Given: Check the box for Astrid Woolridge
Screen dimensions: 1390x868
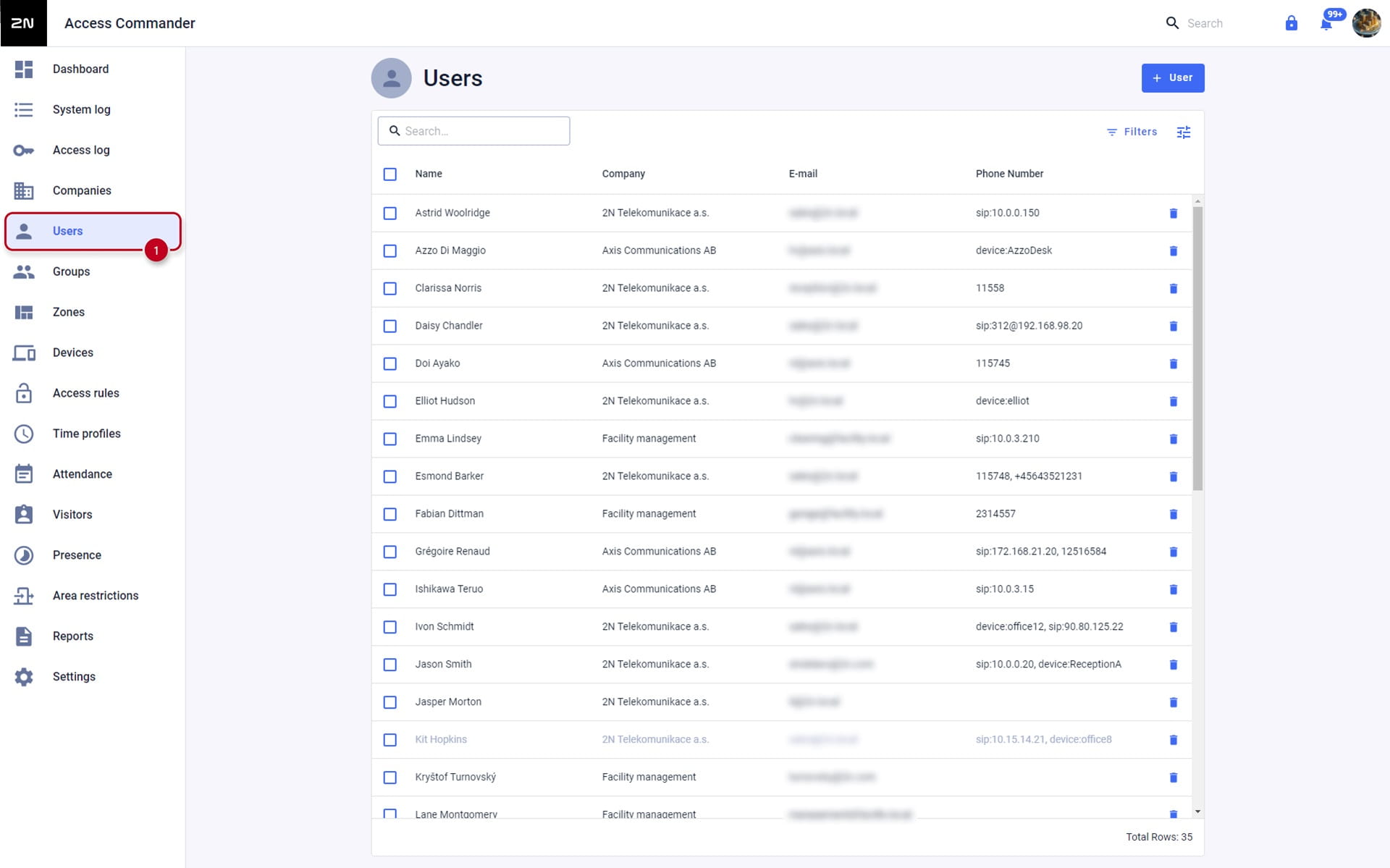Looking at the screenshot, I should click(x=390, y=213).
